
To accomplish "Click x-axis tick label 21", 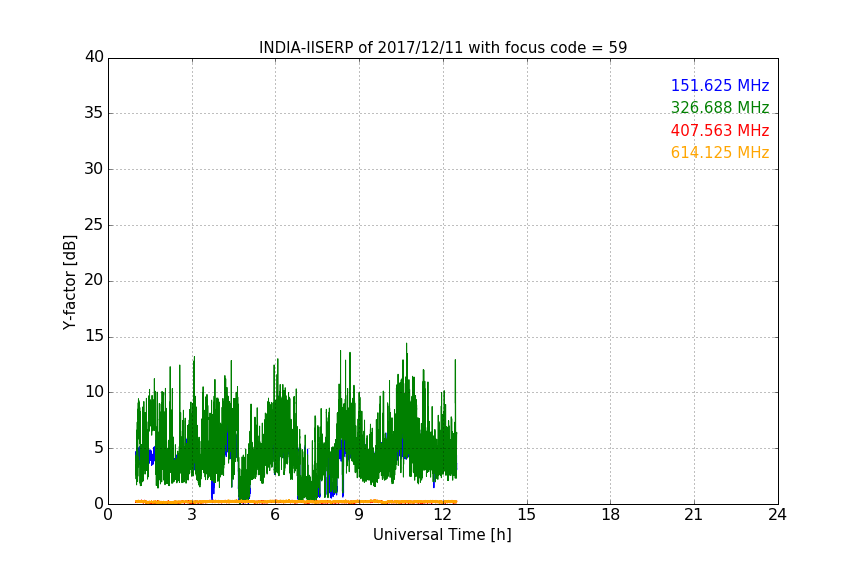I will (x=694, y=515).
